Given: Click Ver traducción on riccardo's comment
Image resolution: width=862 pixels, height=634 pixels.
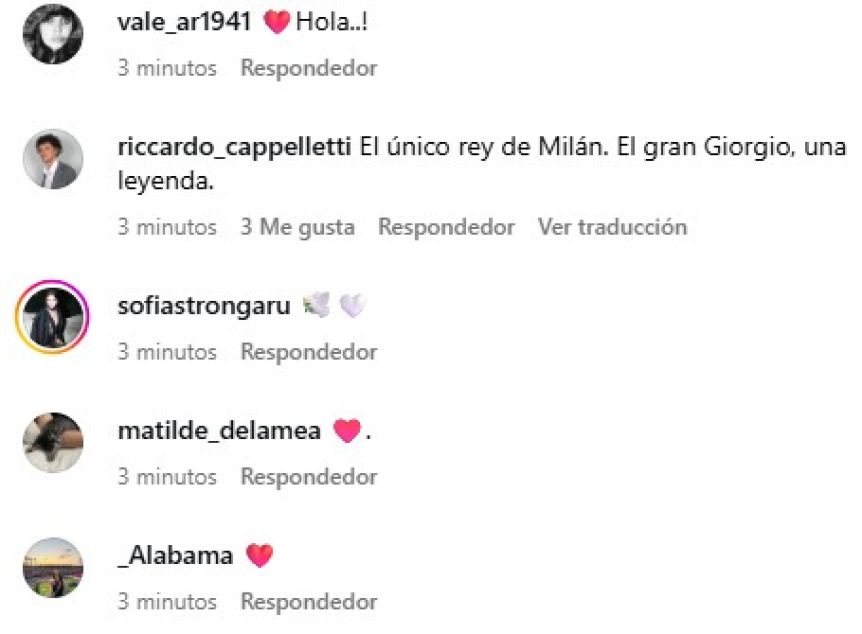Looking at the screenshot, I should pos(612,227).
